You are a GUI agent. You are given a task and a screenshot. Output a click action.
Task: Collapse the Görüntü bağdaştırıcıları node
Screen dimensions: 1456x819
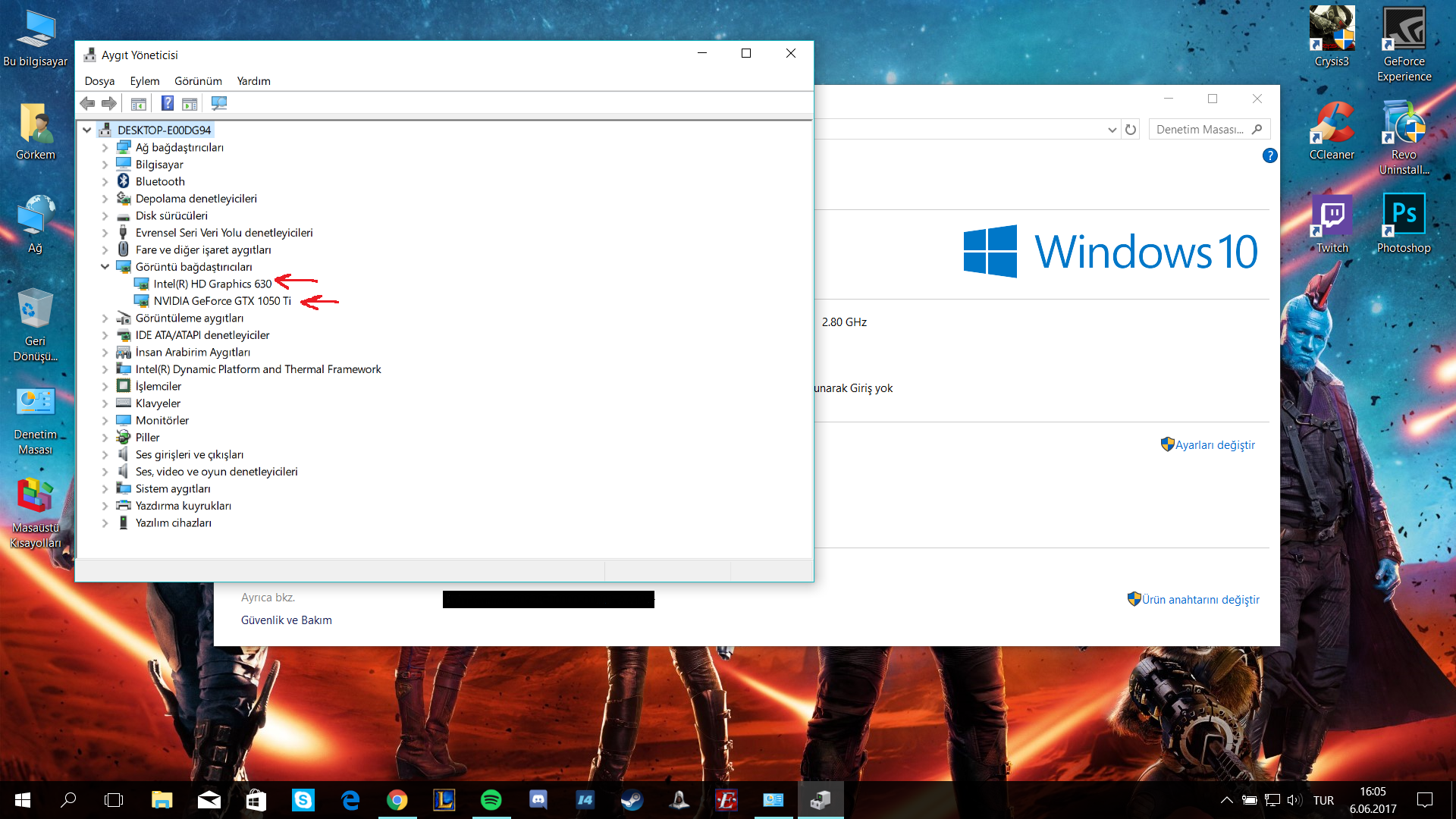(x=105, y=267)
